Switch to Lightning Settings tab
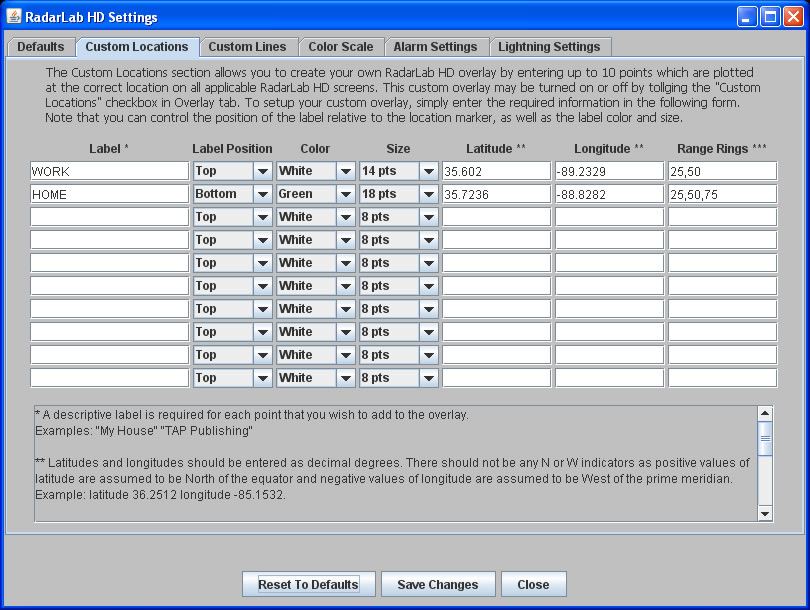This screenshot has width=810, height=610. 549,47
